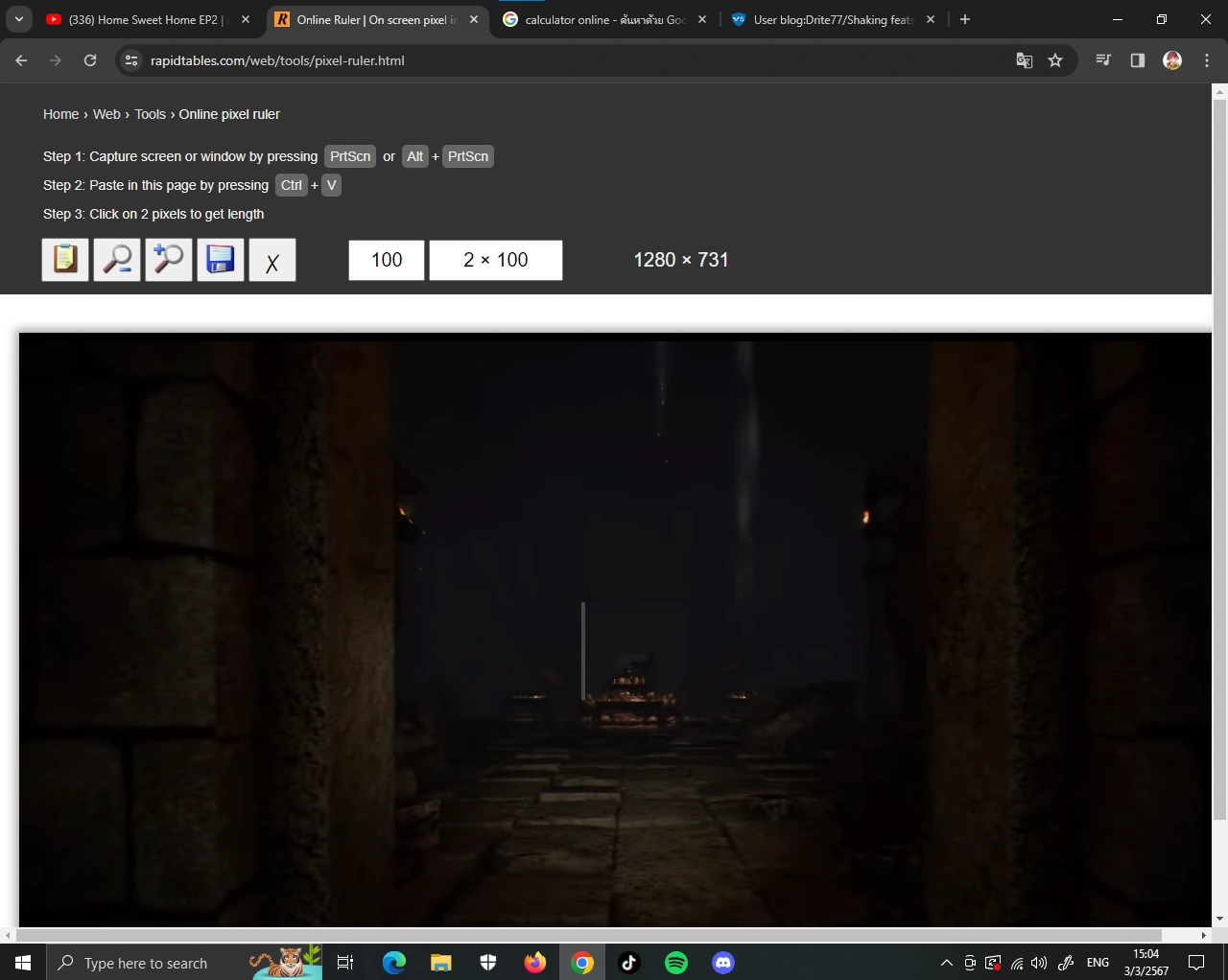1228x980 pixels.
Task: Click the Alt key label in Step 1
Action: (414, 156)
